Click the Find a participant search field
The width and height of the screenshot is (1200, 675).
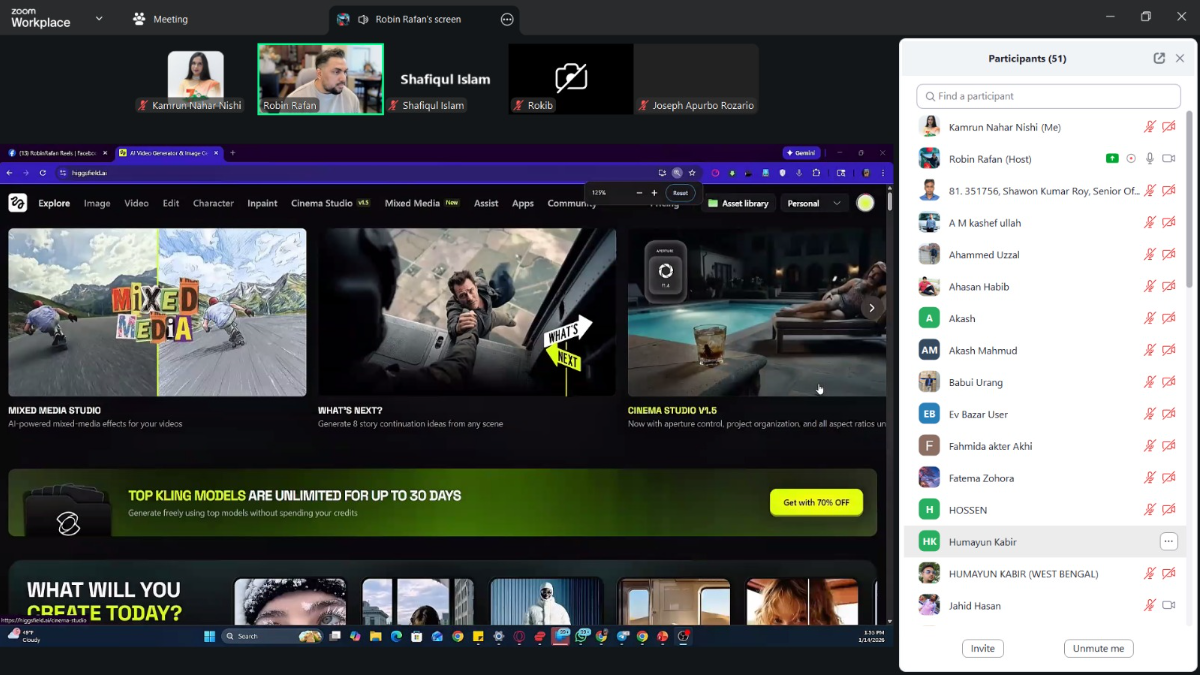[x=1048, y=96]
